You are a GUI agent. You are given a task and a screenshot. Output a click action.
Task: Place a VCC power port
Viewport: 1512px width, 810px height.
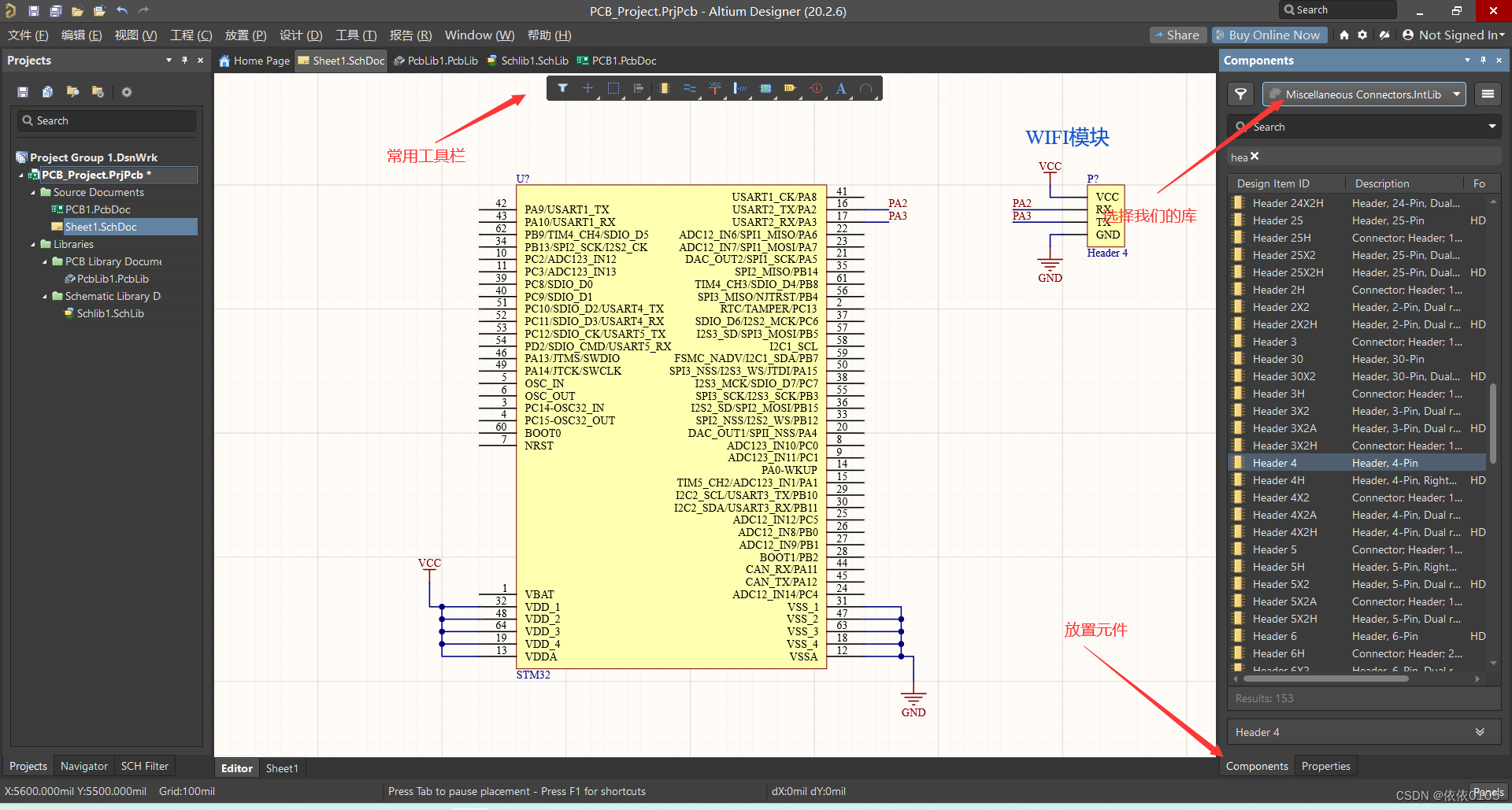click(x=714, y=88)
